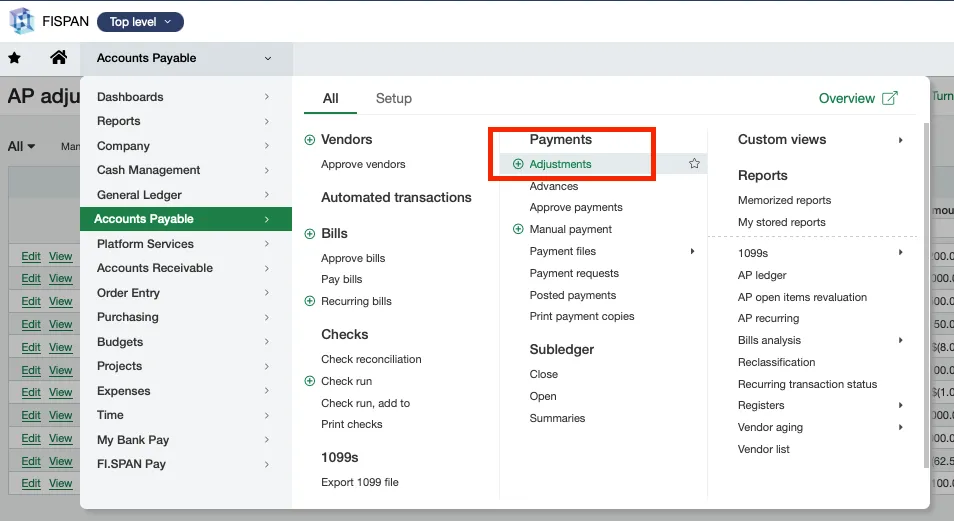
Task: Favorite Adjustments with the star icon
Action: click(694, 163)
